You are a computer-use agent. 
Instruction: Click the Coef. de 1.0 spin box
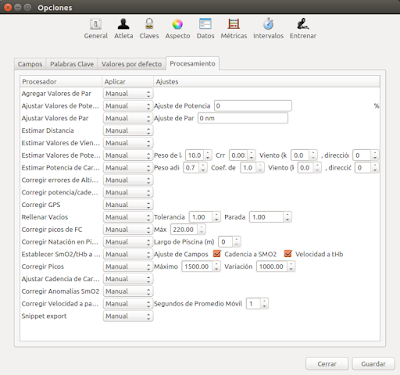click(x=252, y=168)
